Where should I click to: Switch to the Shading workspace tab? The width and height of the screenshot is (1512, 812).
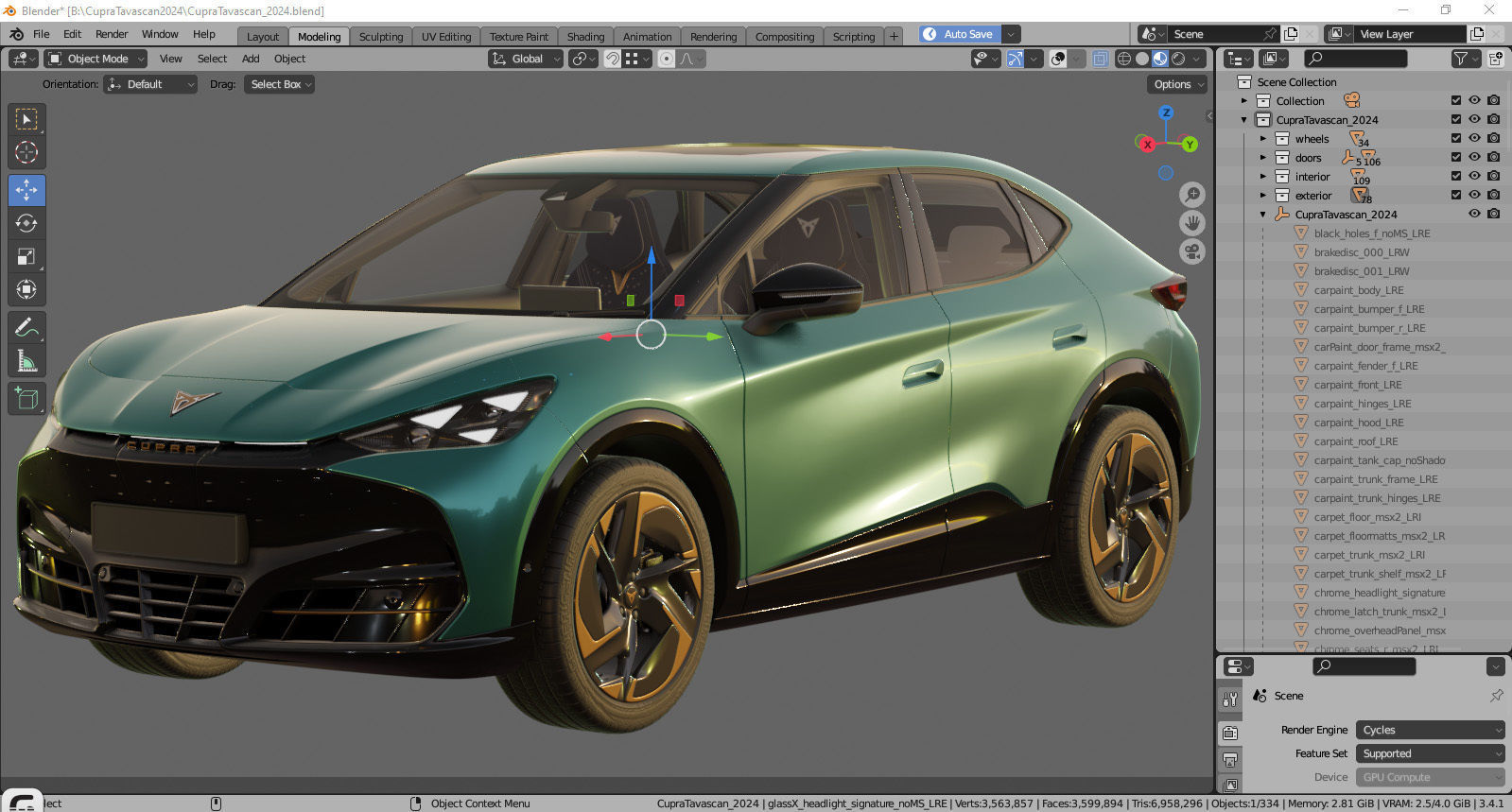coord(585,37)
